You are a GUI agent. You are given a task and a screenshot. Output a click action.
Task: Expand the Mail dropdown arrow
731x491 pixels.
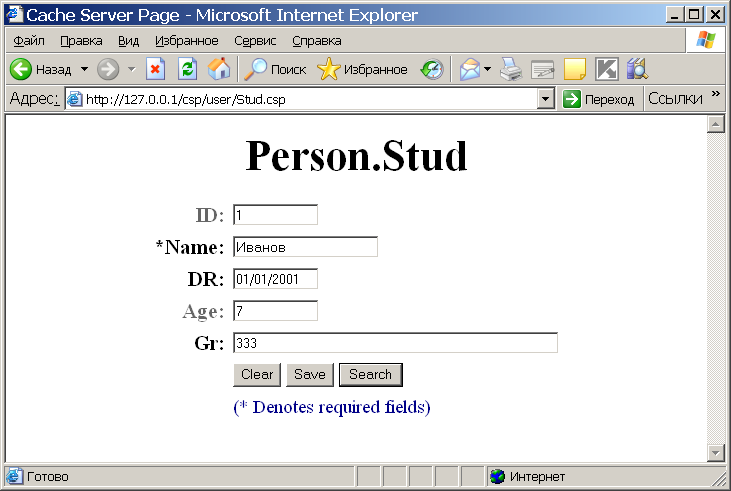click(488, 69)
